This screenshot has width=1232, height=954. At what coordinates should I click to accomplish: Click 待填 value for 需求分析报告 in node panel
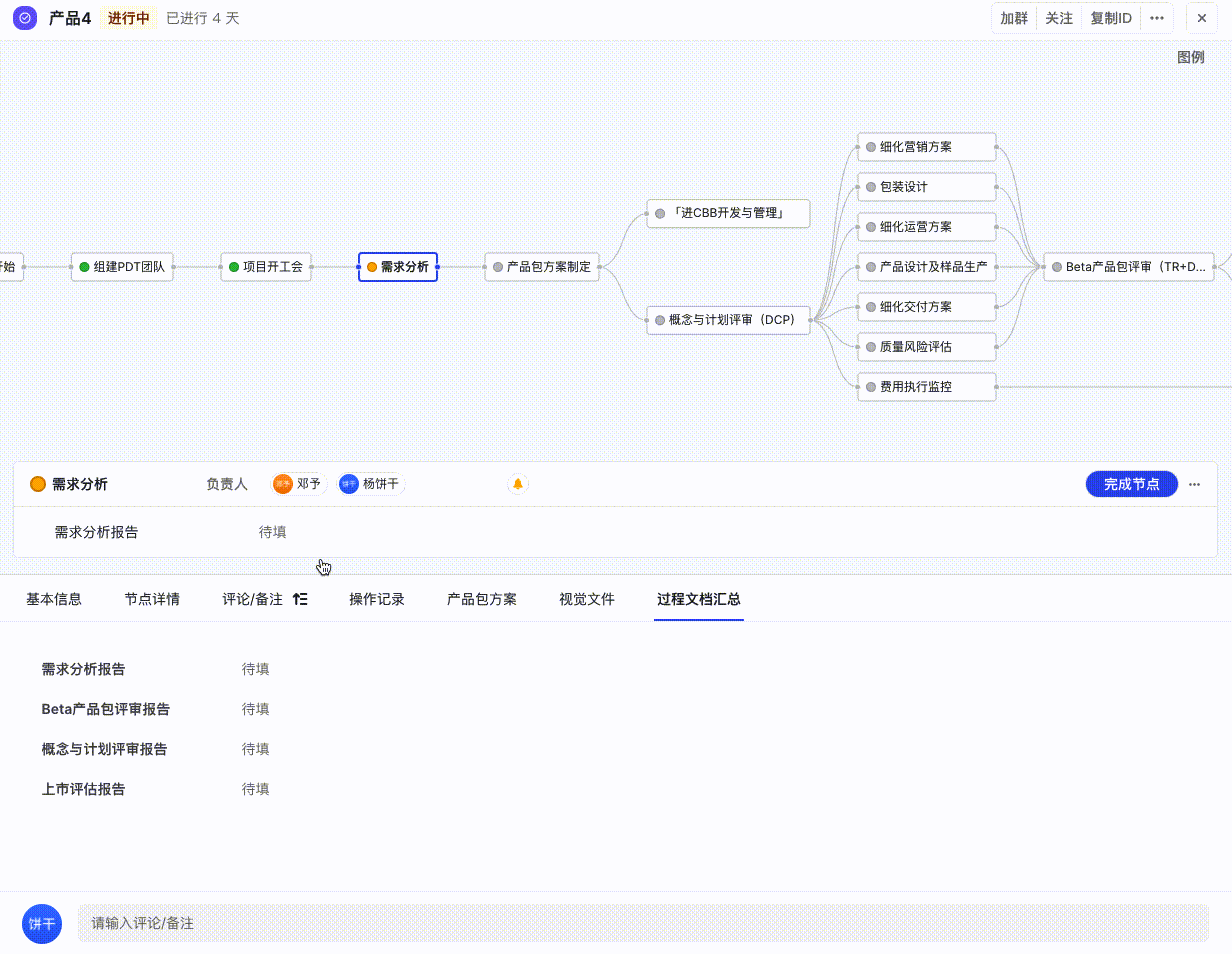[x=272, y=532]
